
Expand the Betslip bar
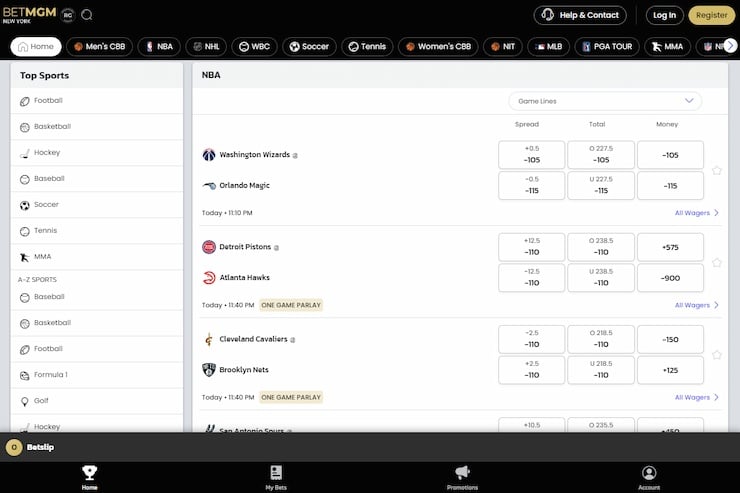(370, 447)
